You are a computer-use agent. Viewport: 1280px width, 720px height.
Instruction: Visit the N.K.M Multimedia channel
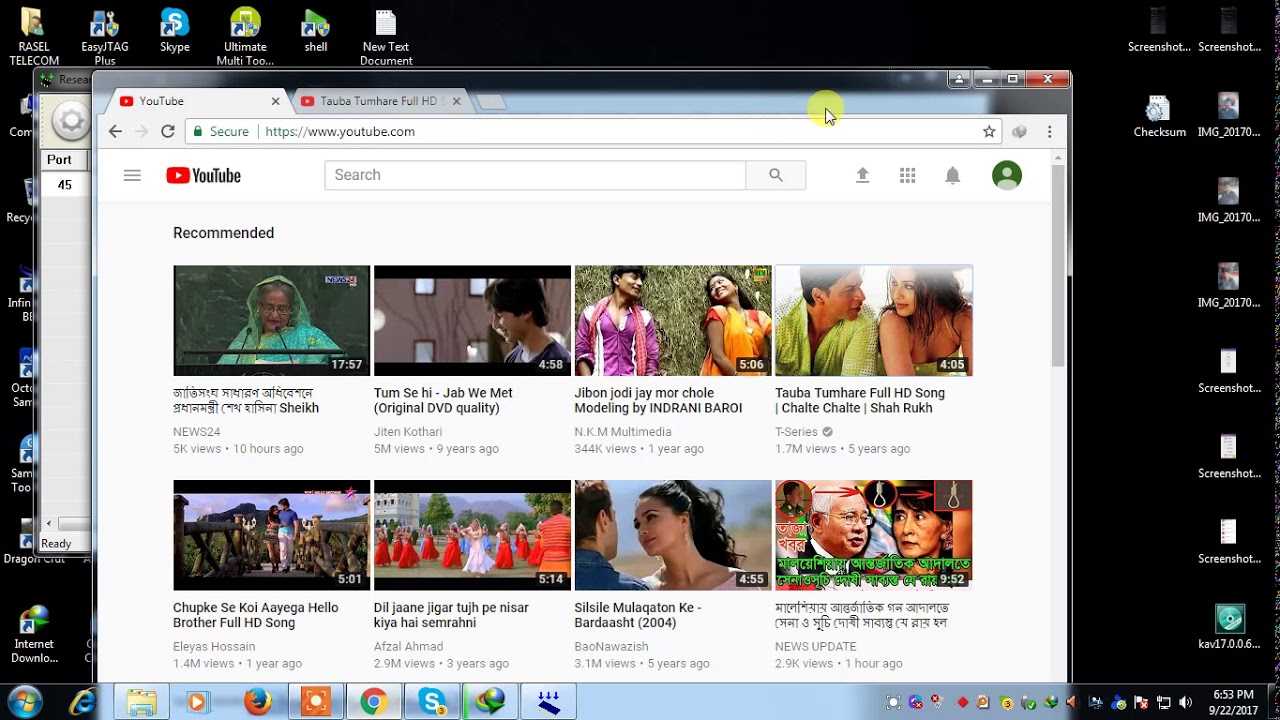pos(623,432)
